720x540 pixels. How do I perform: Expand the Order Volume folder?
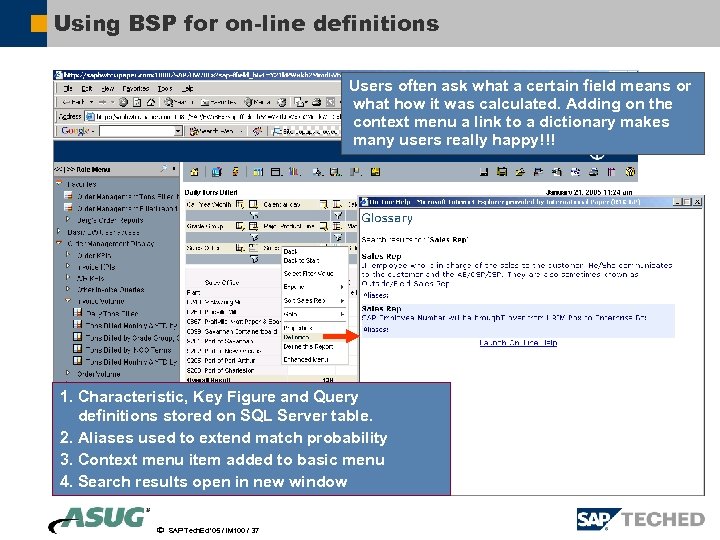click(x=68, y=373)
